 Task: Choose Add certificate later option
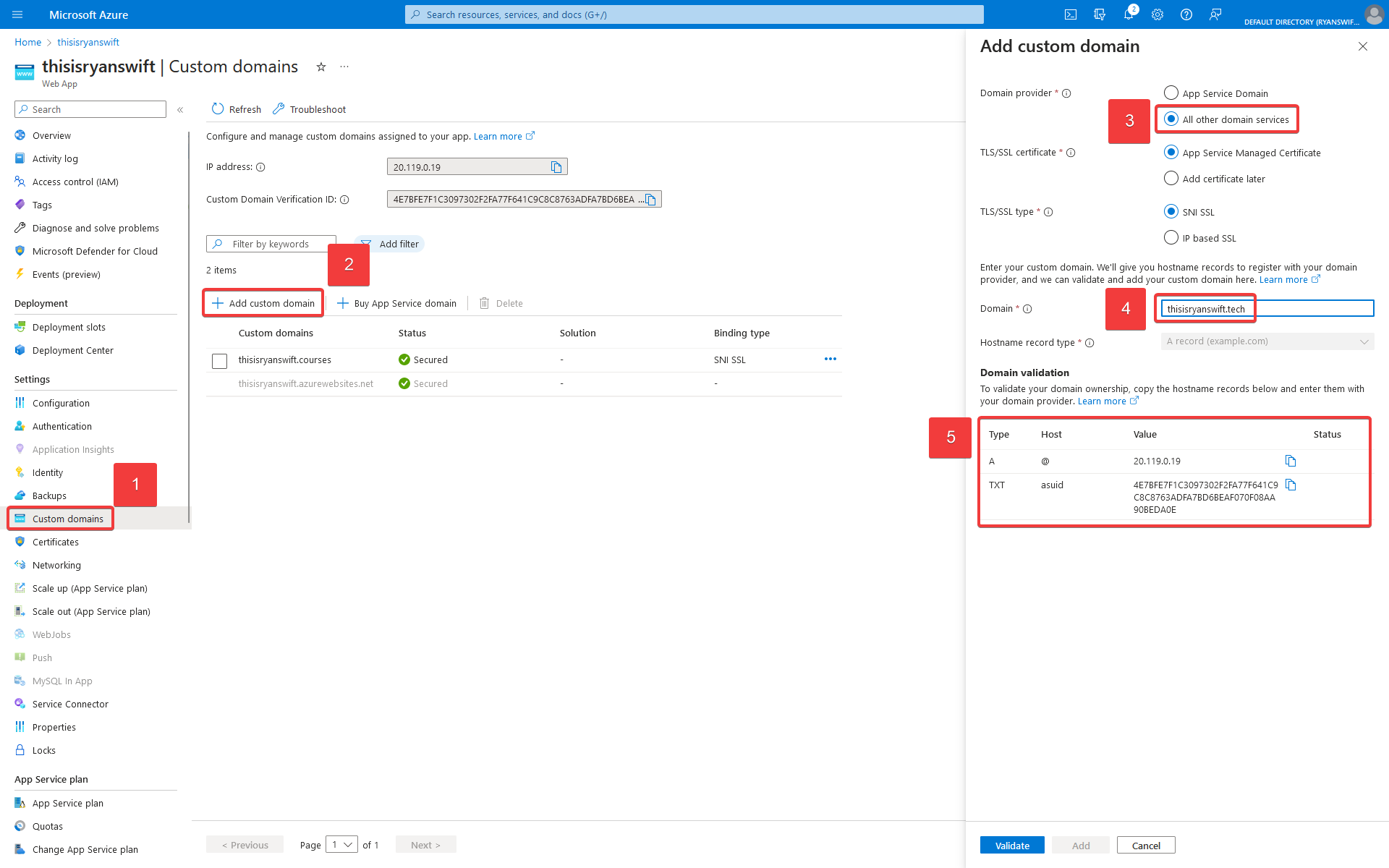pyautogui.click(x=1171, y=178)
